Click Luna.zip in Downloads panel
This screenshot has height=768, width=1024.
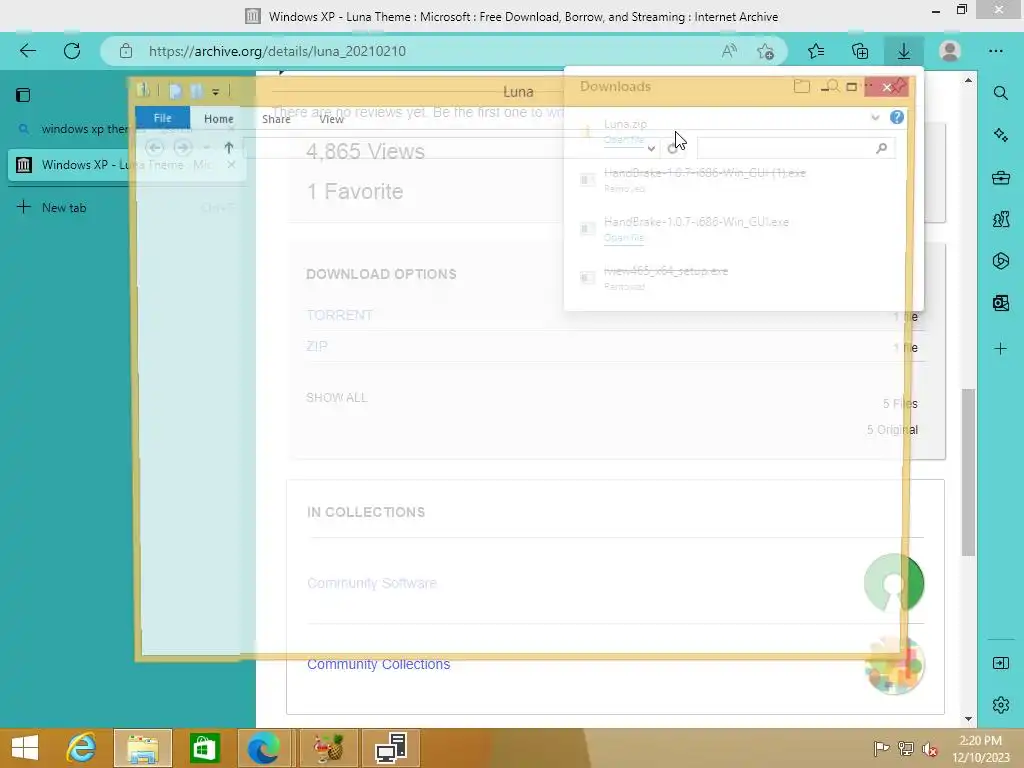coord(625,124)
